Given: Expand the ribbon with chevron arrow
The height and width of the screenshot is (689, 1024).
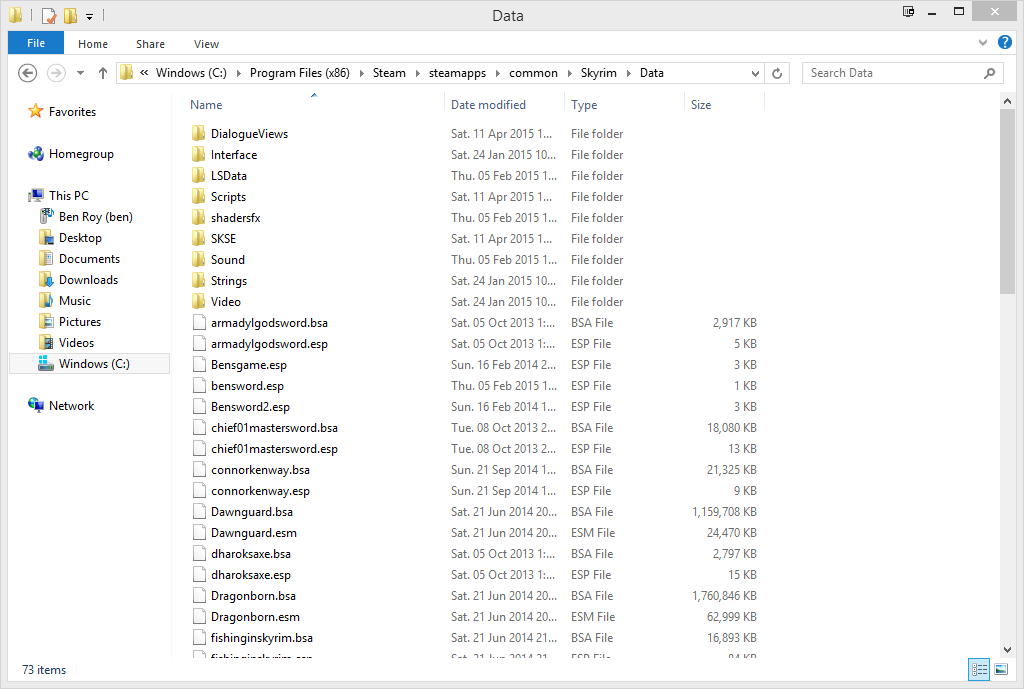Looking at the screenshot, I should tap(983, 44).
